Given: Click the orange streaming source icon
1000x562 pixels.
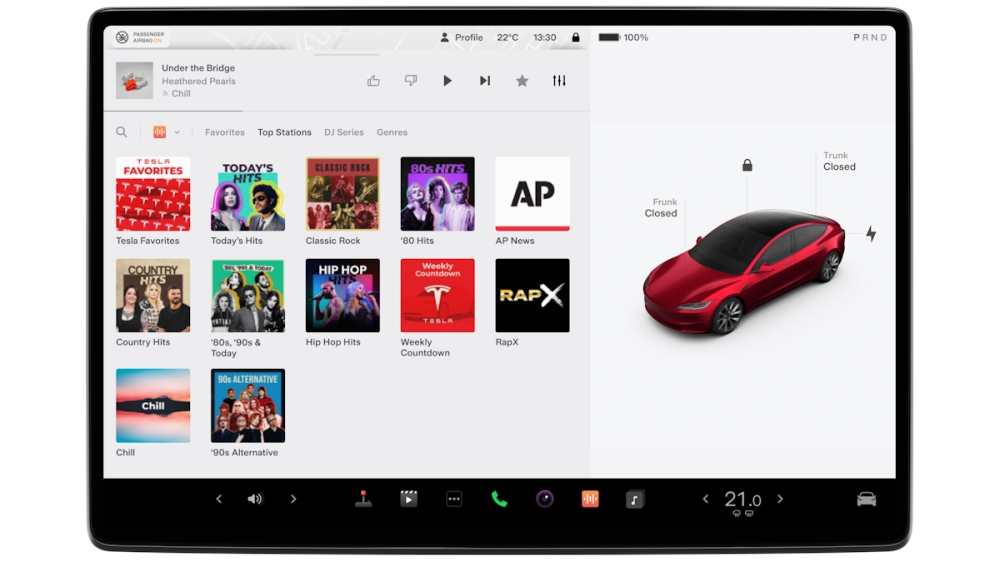Looking at the screenshot, I should click(159, 132).
